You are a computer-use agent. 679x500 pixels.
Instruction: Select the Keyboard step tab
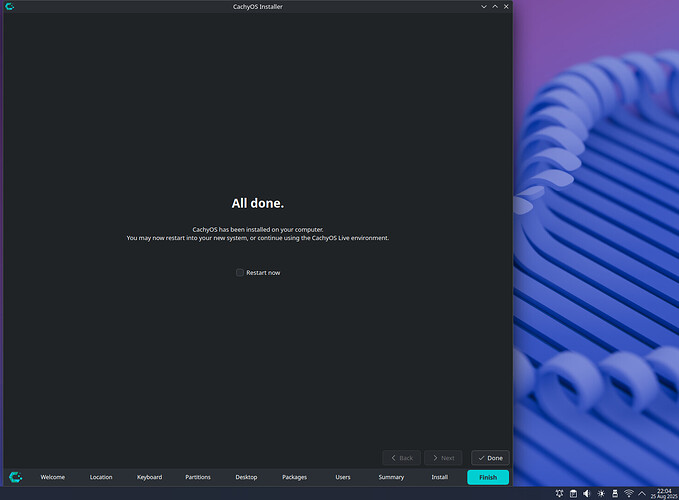(x=149, y=477)
